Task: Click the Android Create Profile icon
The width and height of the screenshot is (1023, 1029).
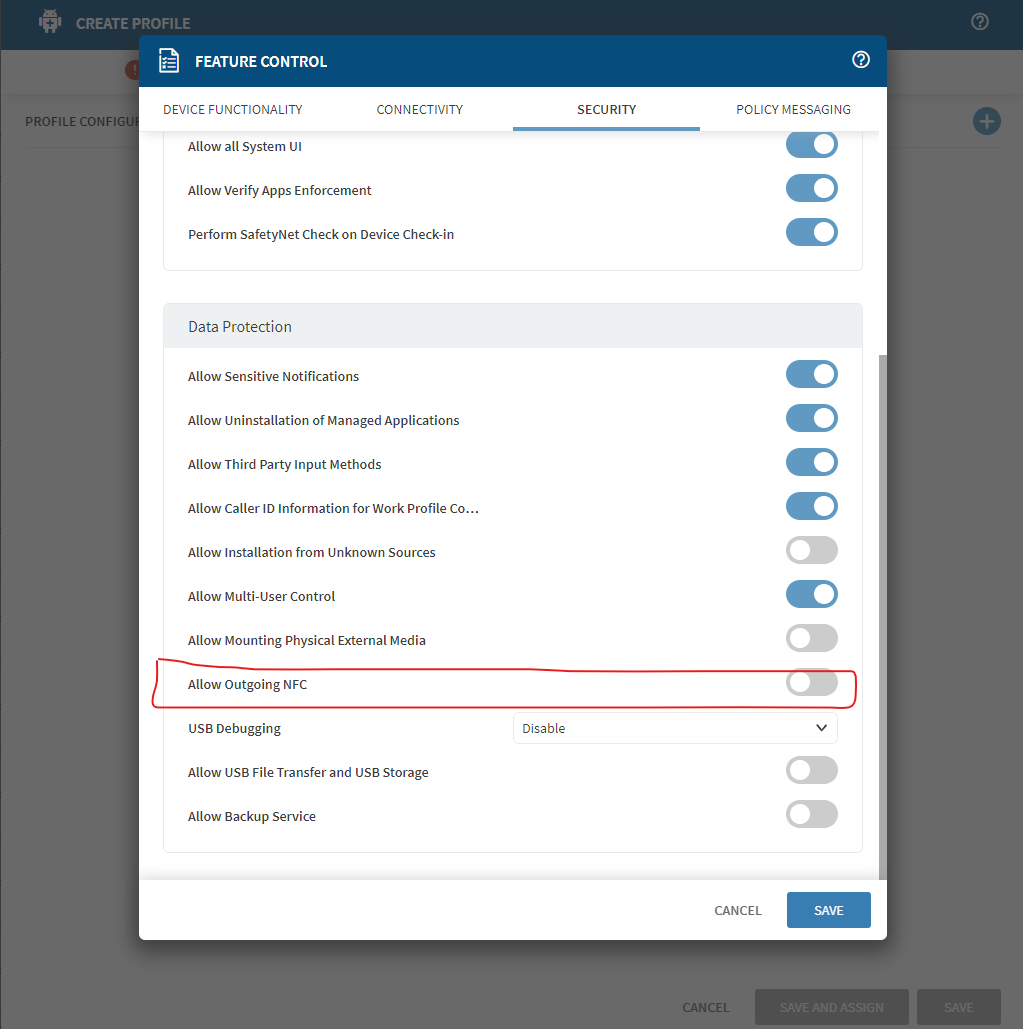Action: tap(50, 22)
